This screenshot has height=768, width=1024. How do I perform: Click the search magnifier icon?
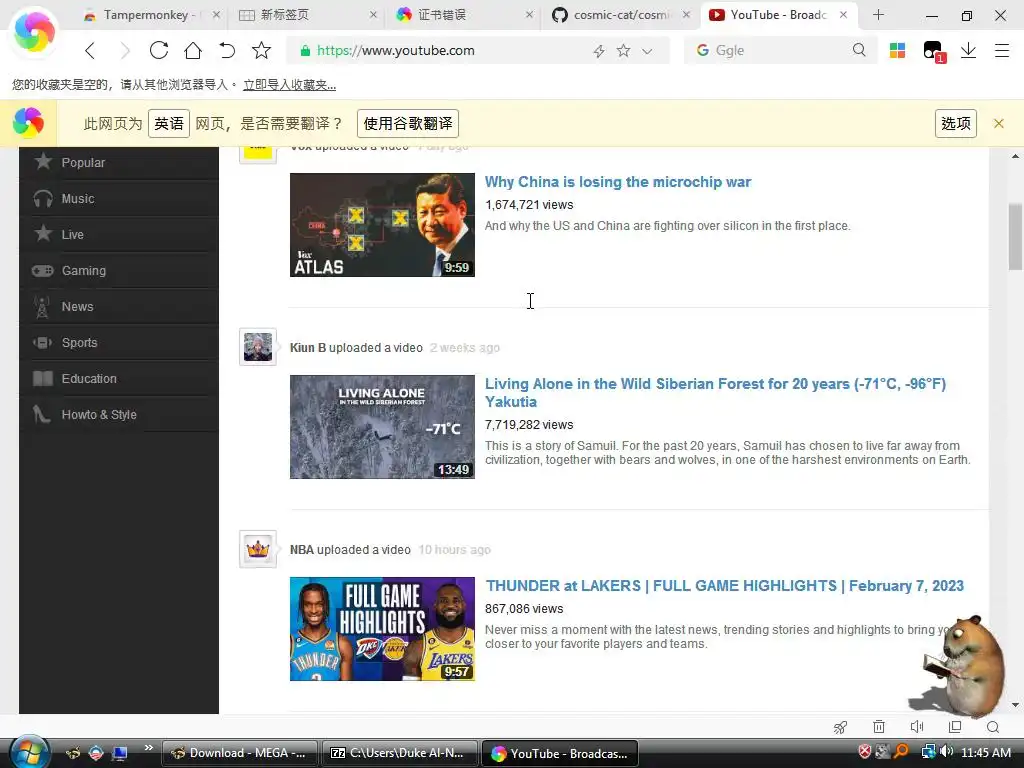coord(859,50)
